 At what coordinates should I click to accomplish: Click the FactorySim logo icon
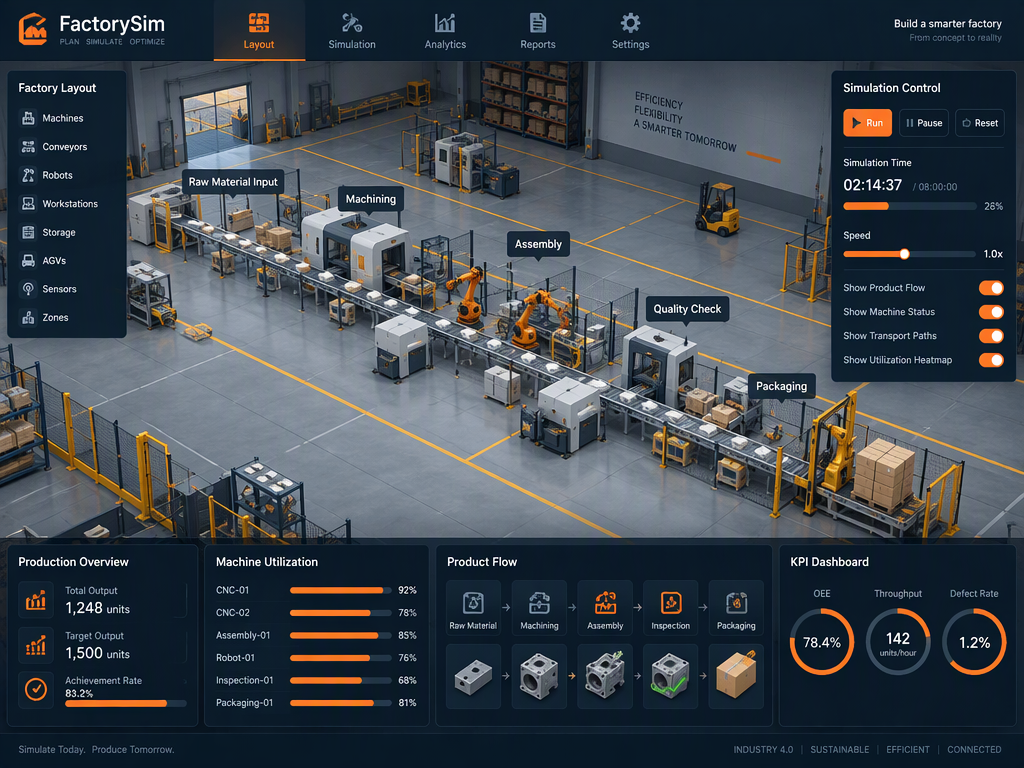click(33, 29)
